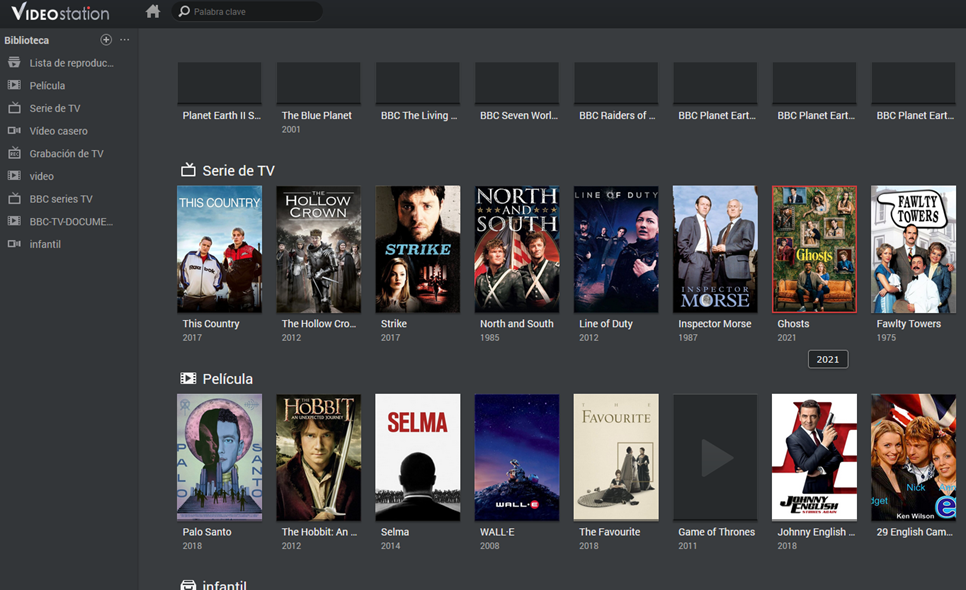Open 29 English Cam... poster
This screenshot has height=590, width=966.
coord(914,457)
